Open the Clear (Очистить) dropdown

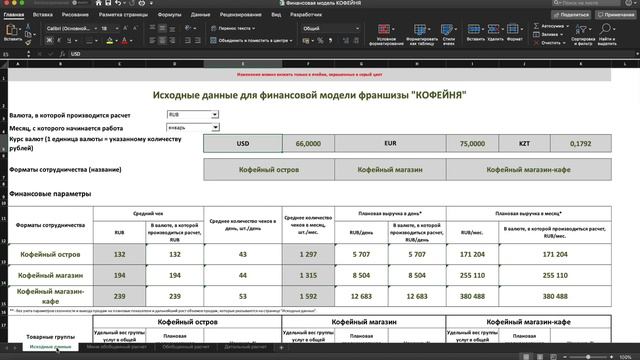pos(550,43)
